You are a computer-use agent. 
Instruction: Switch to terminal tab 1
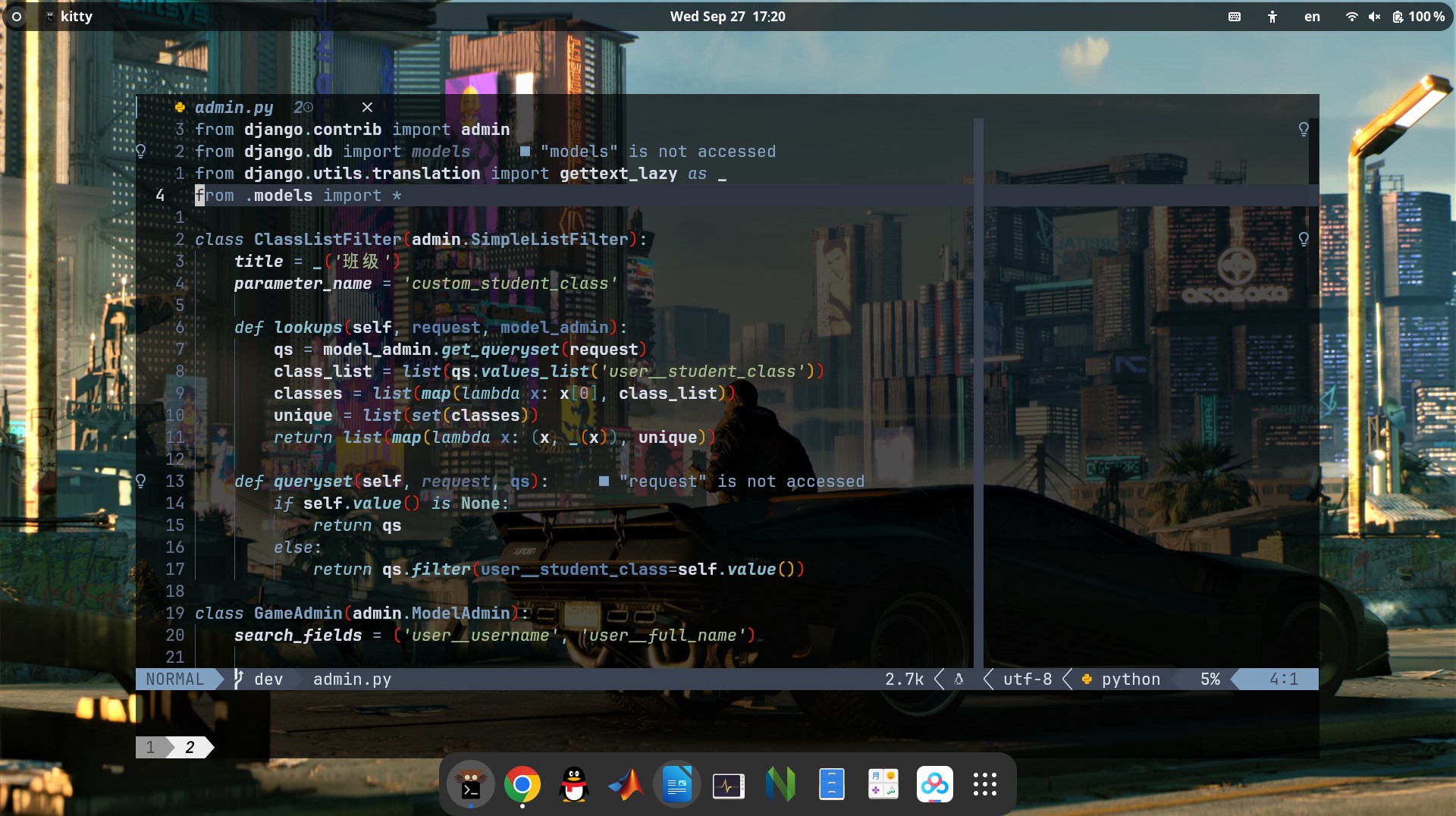[x=150, y=747]
